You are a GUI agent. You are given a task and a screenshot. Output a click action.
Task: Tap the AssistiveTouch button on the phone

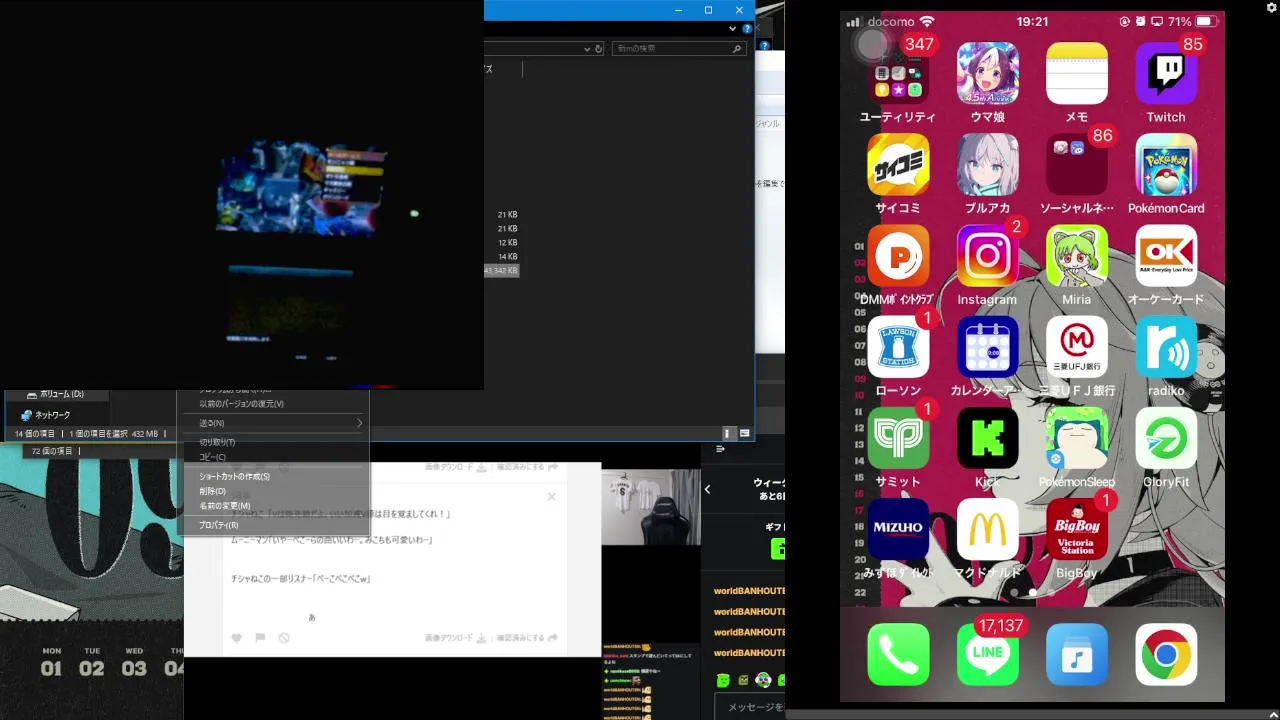(x=873, y=43)
